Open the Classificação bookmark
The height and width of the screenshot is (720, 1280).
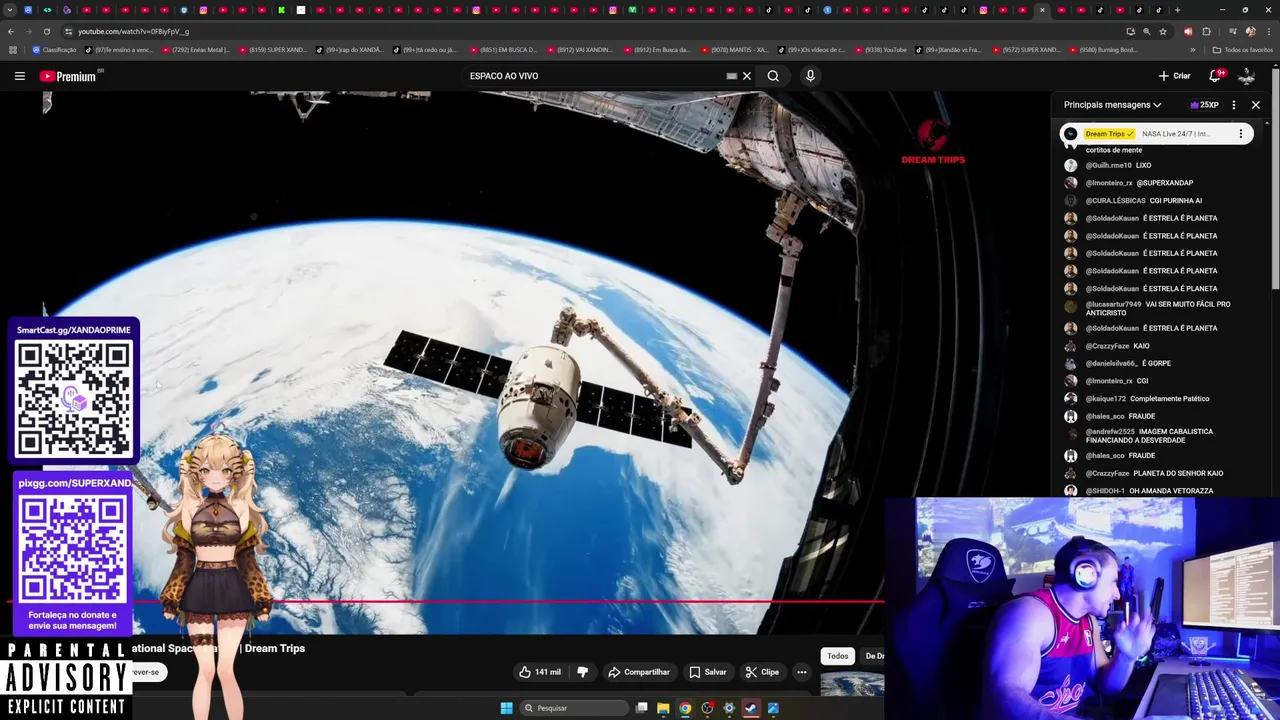(x=54, y=49)
